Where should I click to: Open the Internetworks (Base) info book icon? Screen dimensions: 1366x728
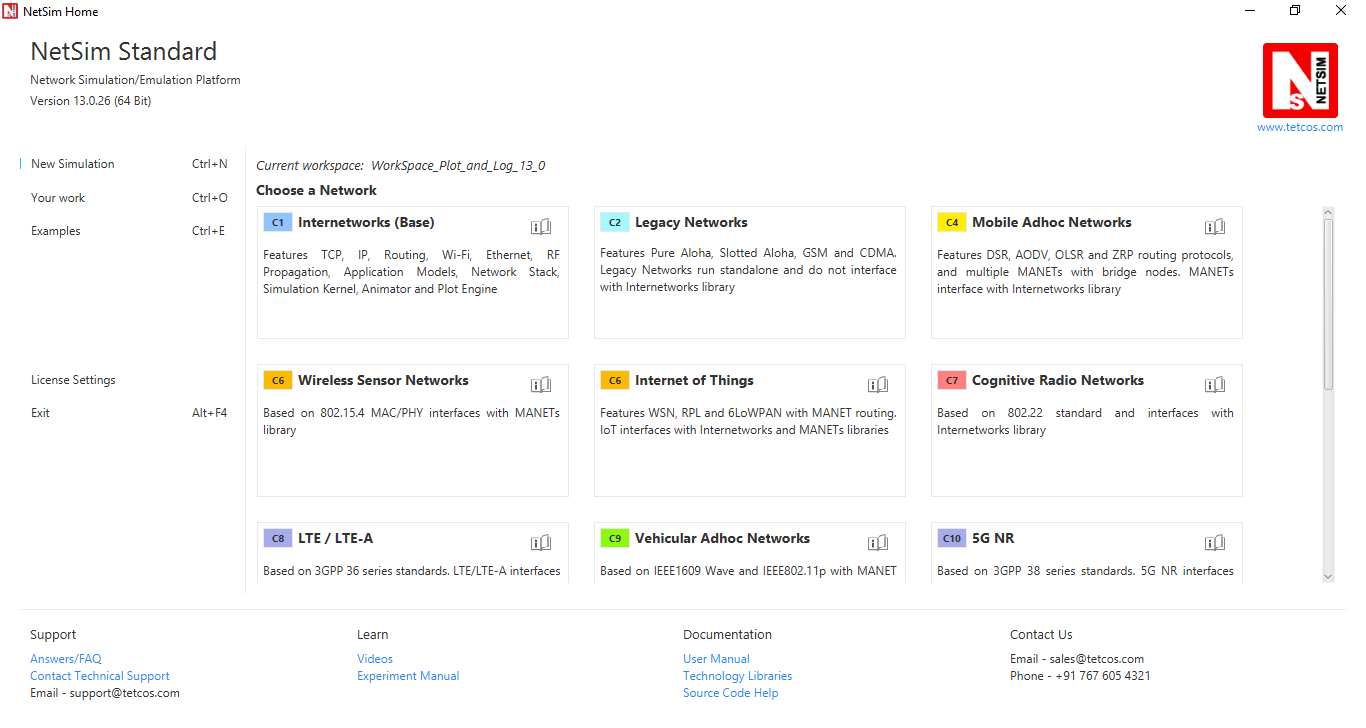[x=541, y=227]
